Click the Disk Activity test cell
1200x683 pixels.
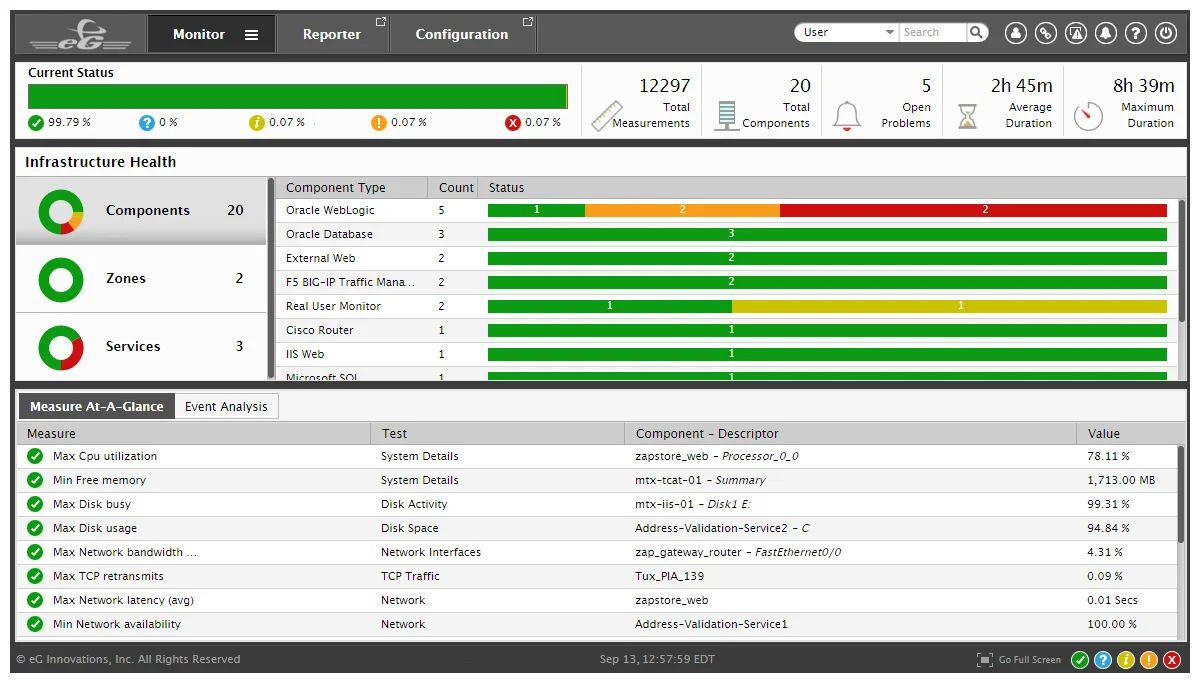(414, 504)
